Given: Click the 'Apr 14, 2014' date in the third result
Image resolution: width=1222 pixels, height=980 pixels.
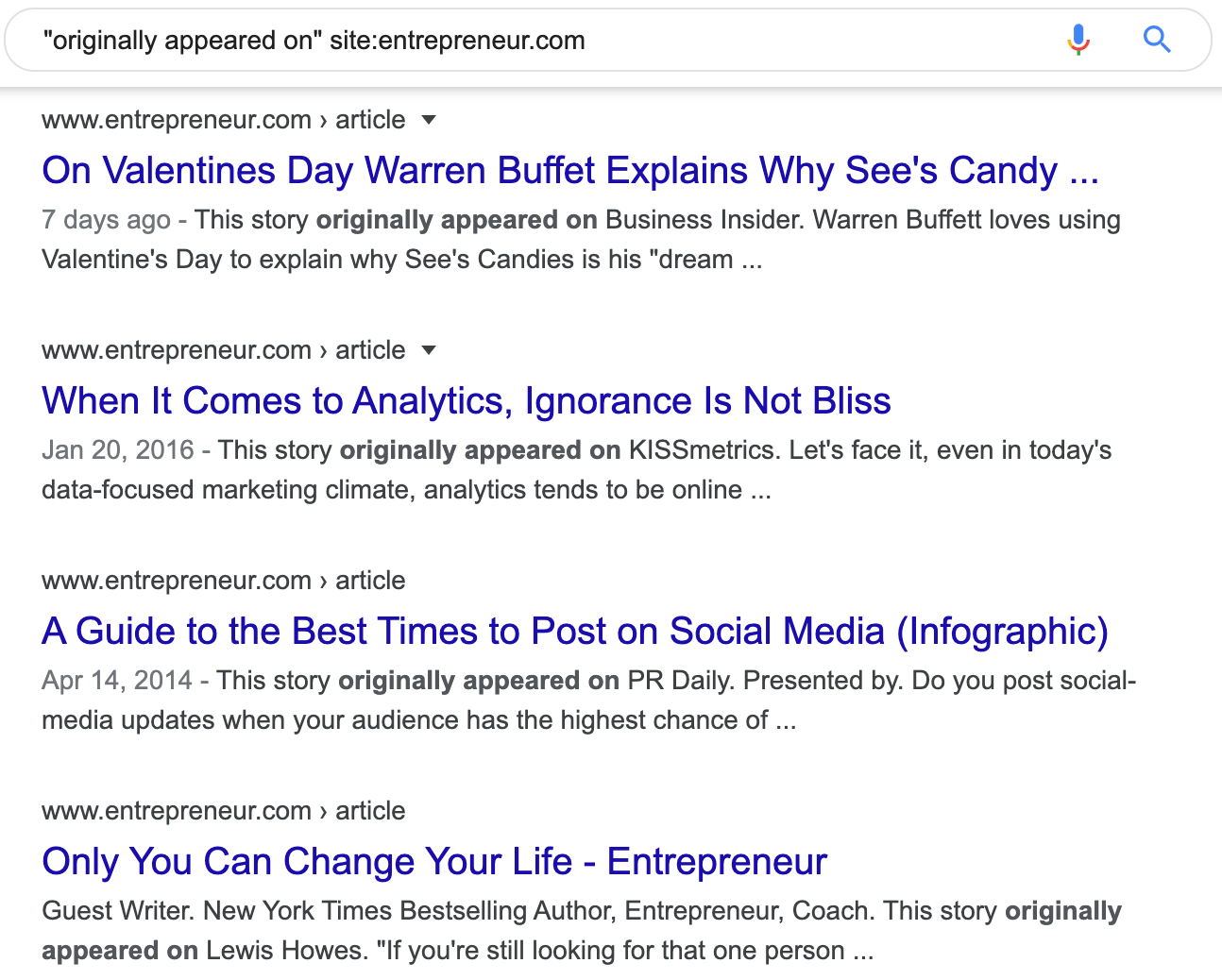Looking at the screenshot, I should click(117, 680).
